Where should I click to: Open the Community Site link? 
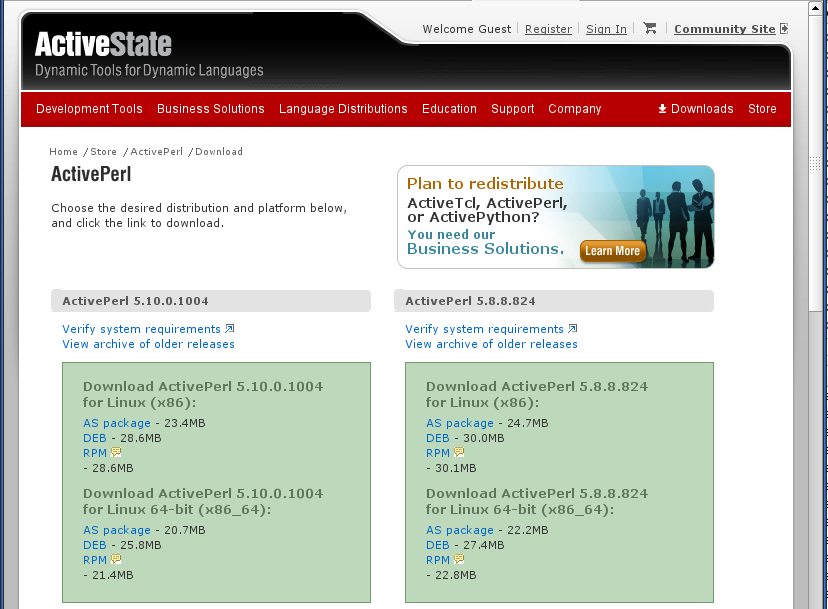(724, 29)
